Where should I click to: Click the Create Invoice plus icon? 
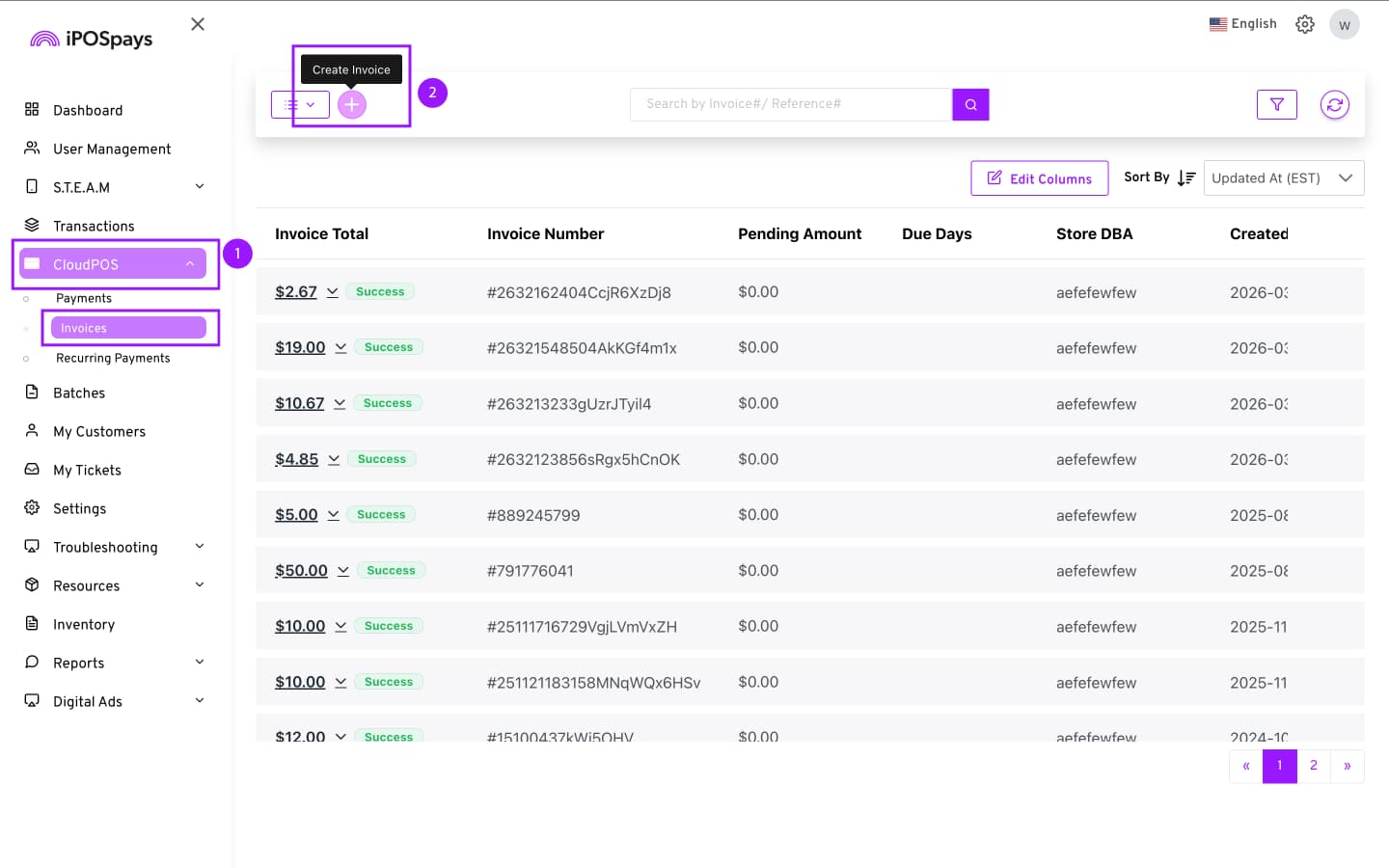tap(352, 104)
